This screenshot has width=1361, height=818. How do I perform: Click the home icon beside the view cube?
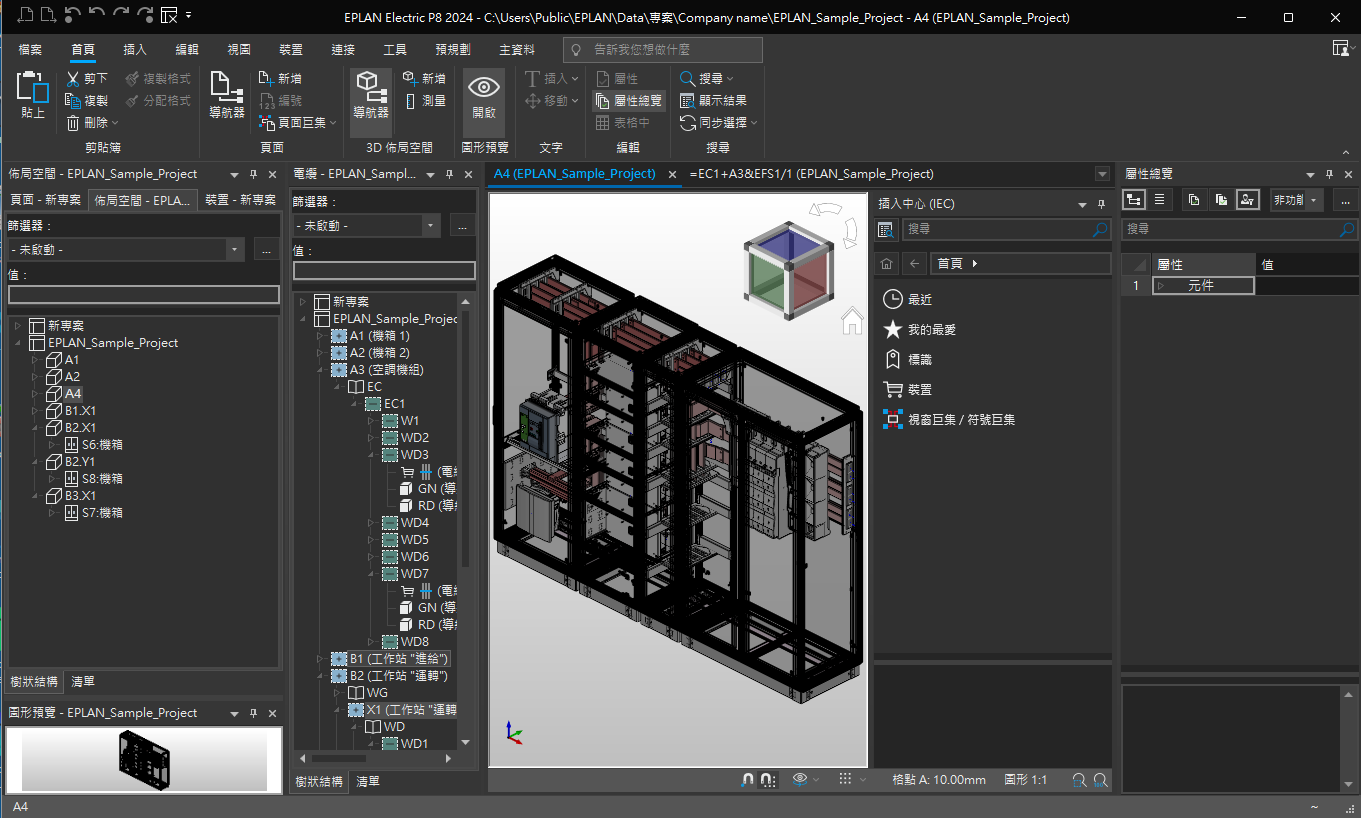(x=852, y=320)
